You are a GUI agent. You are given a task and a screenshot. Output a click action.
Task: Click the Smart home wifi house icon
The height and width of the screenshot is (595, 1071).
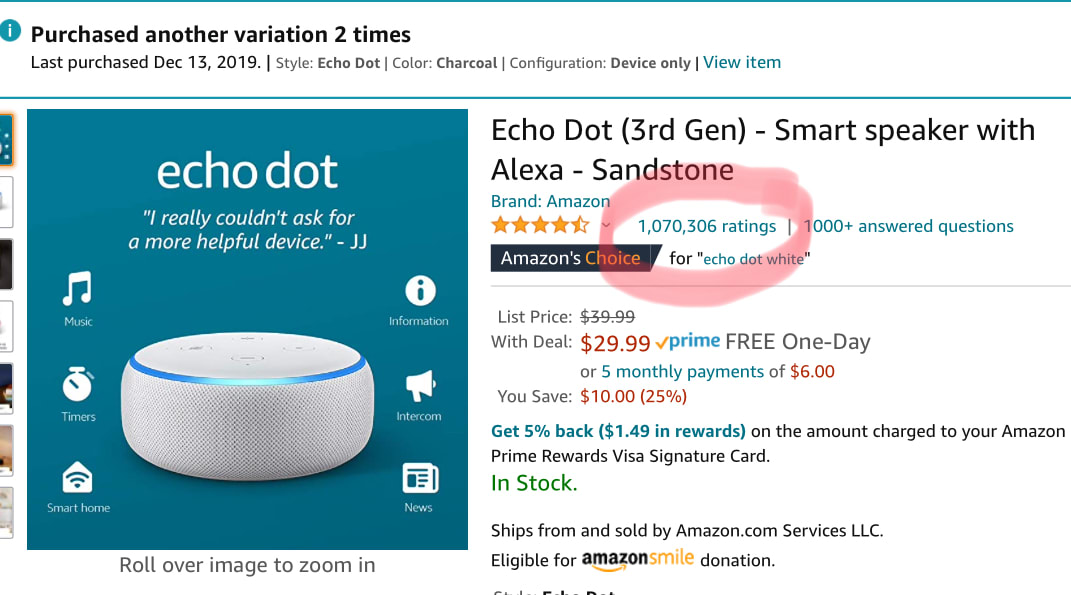78,478
